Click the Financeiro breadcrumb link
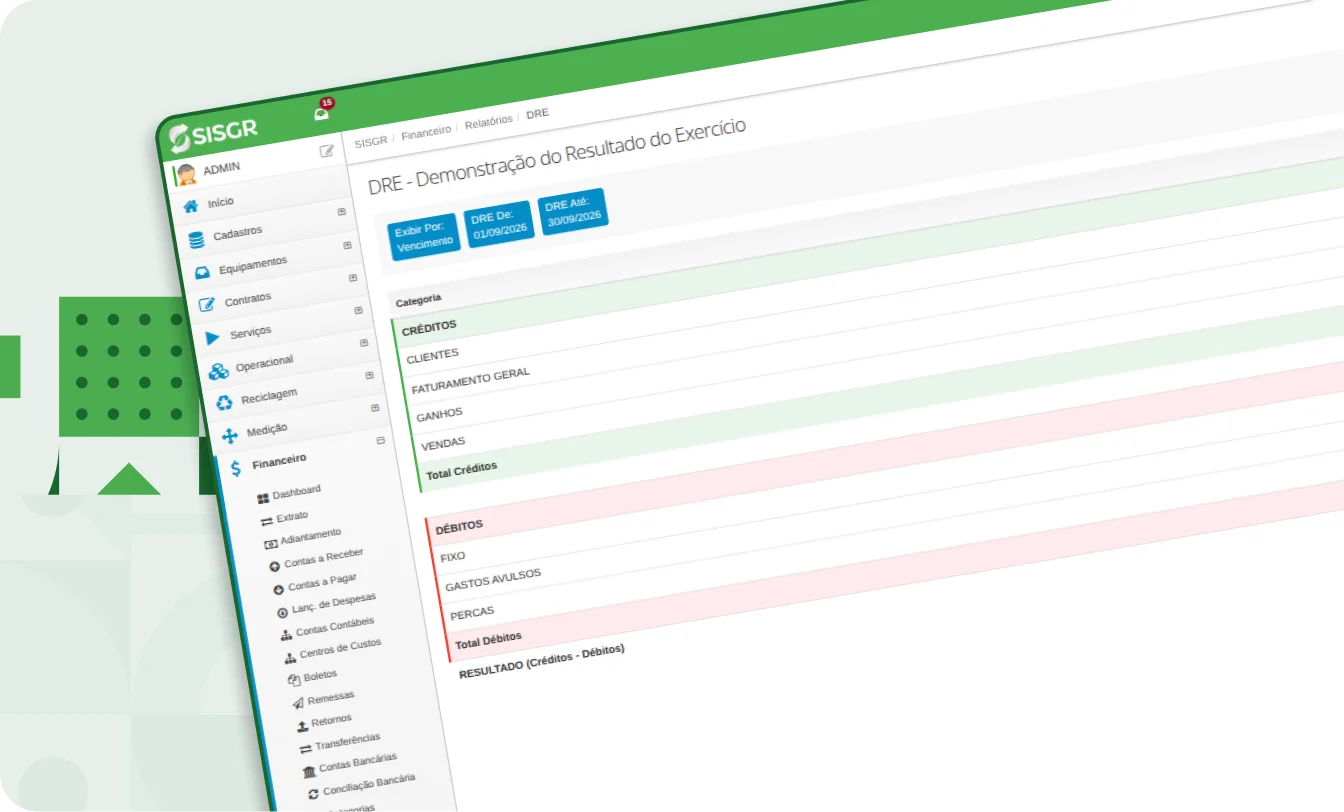Viewport: 1344px width, 812px height. (426, 132)
